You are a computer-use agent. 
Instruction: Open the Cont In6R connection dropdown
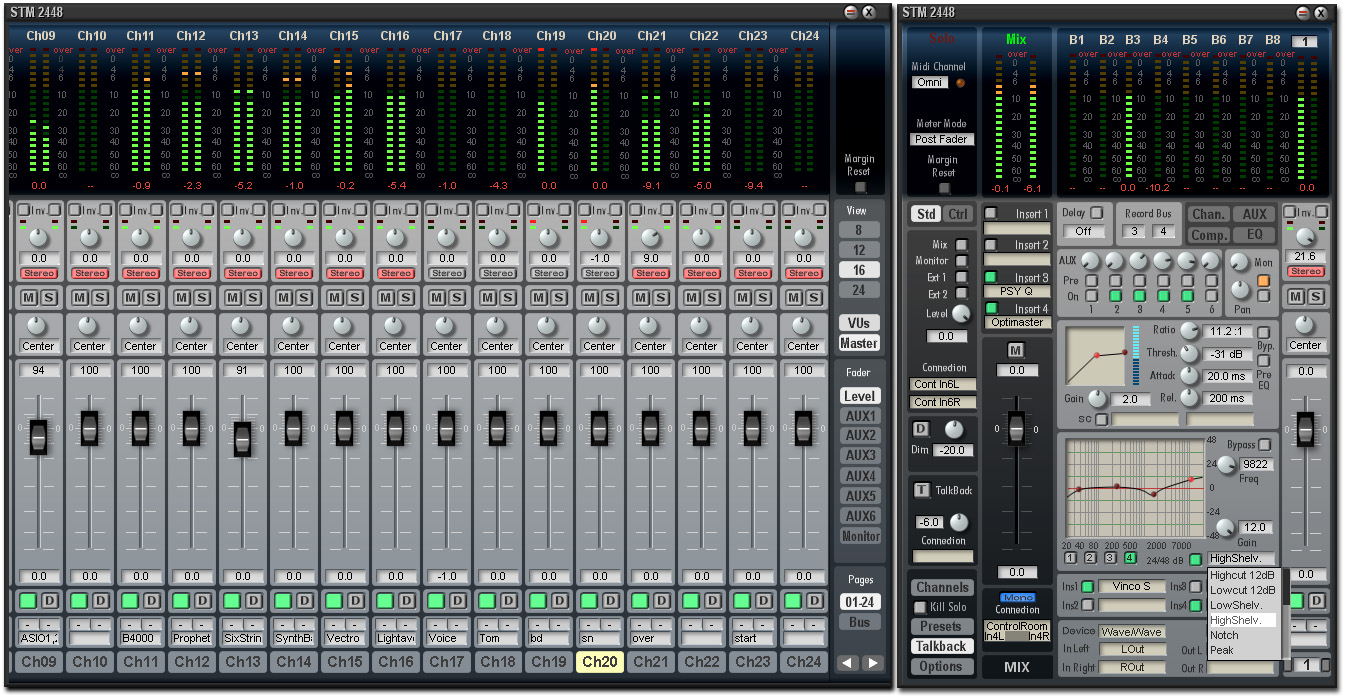pos(942,402)
